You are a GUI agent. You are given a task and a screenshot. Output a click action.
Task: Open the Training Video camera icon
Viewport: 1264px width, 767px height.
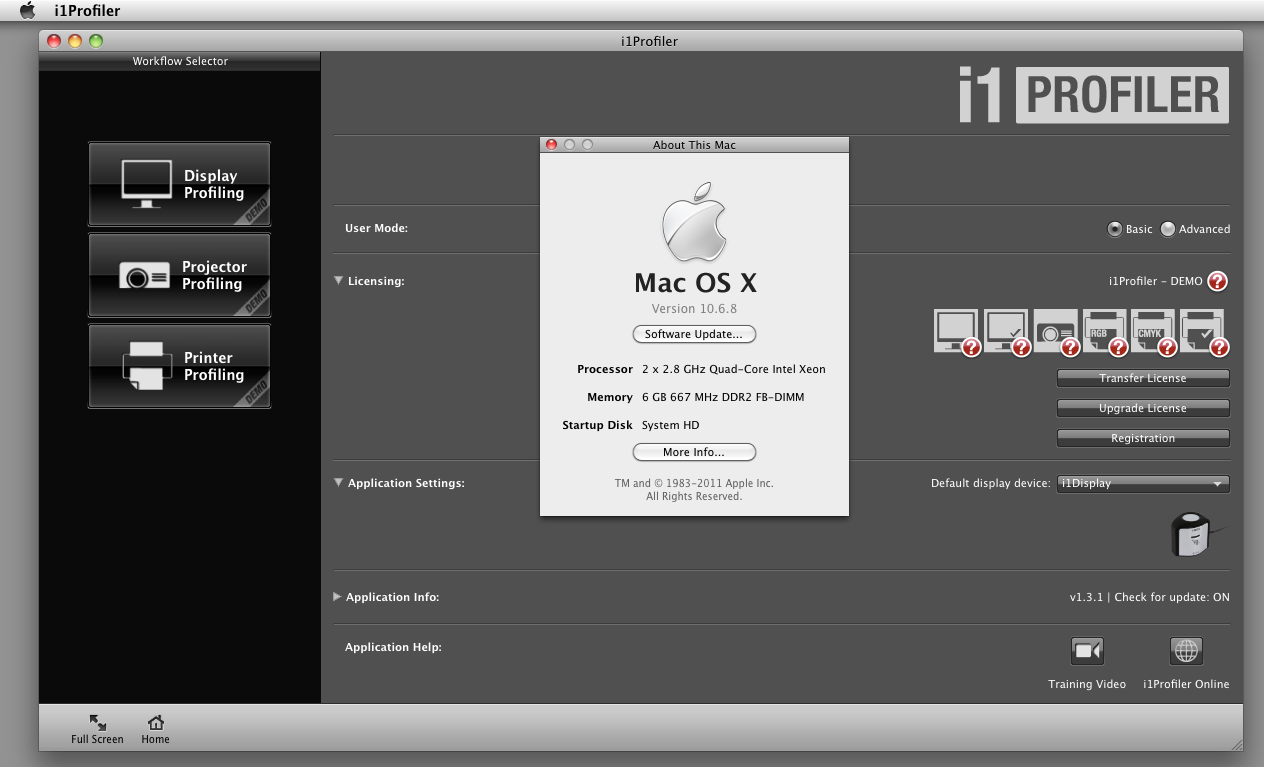tap(1087, 651)
